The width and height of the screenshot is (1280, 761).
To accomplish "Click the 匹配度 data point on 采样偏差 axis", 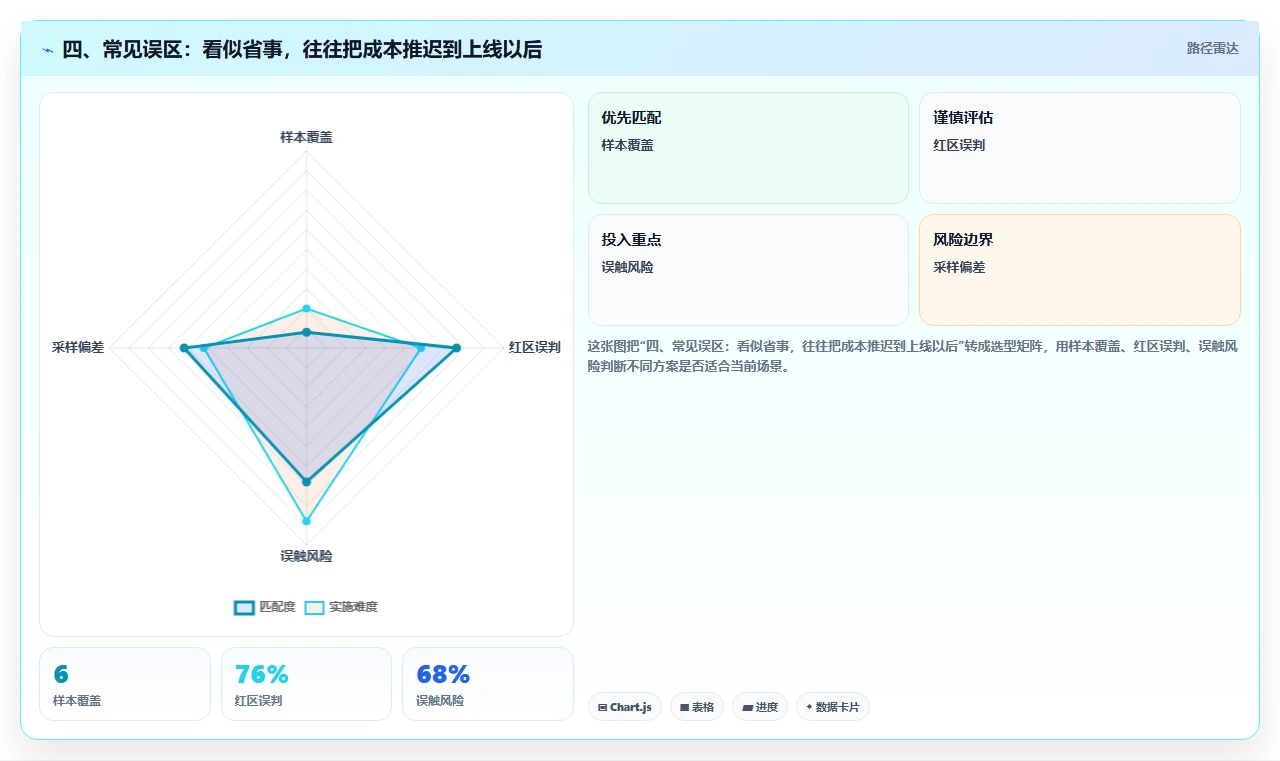I will point(184,348).
